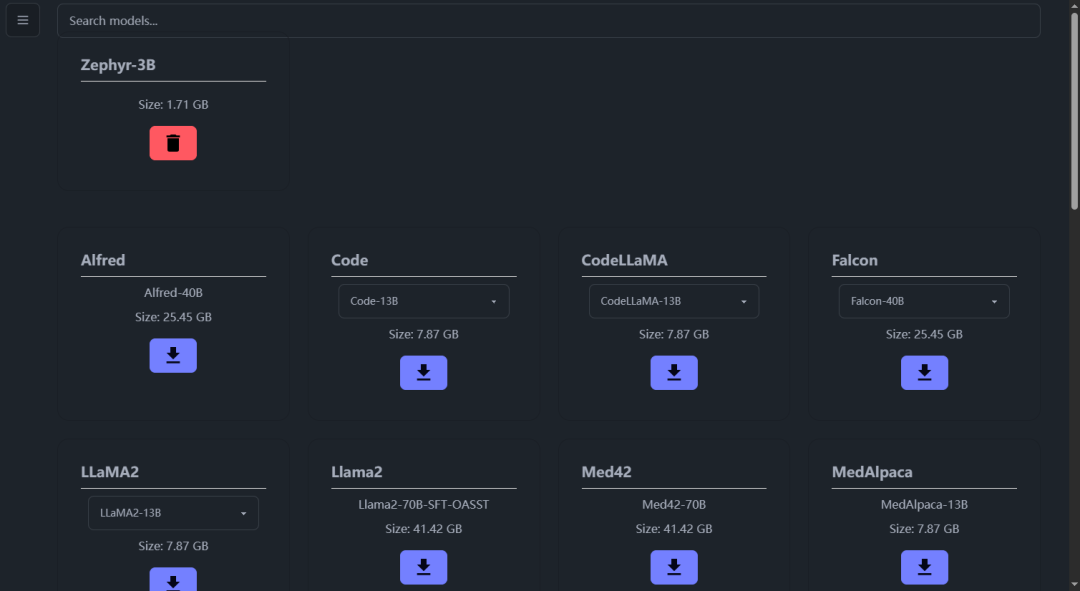Download the Alfred-40B model
Image resolution: width=1080 pixels, height=591 pixels.
(x=173, y=355)
